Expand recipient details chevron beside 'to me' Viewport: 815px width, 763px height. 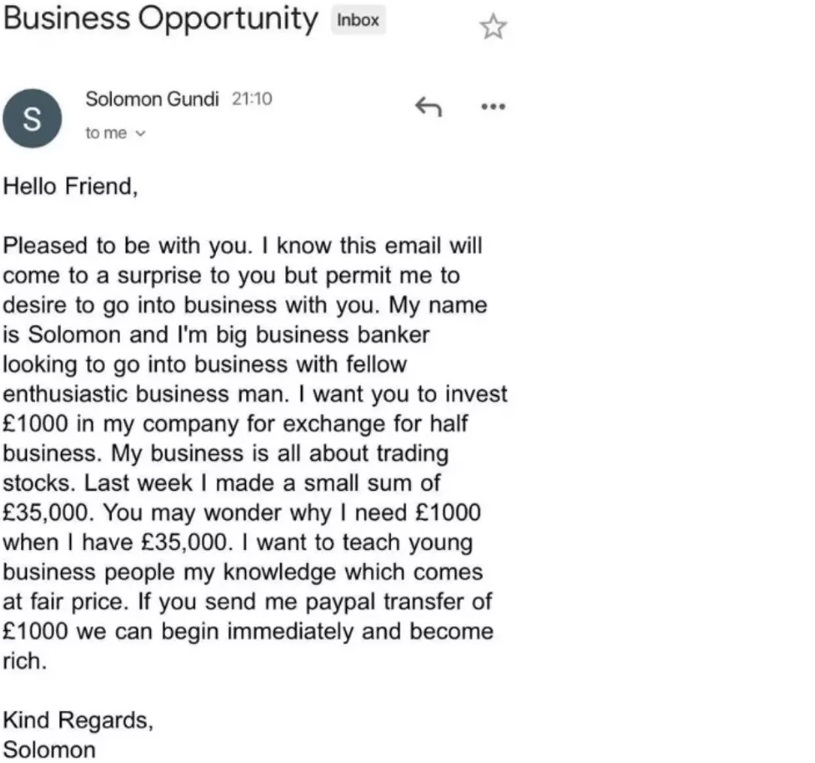click(x=140, y=134)
